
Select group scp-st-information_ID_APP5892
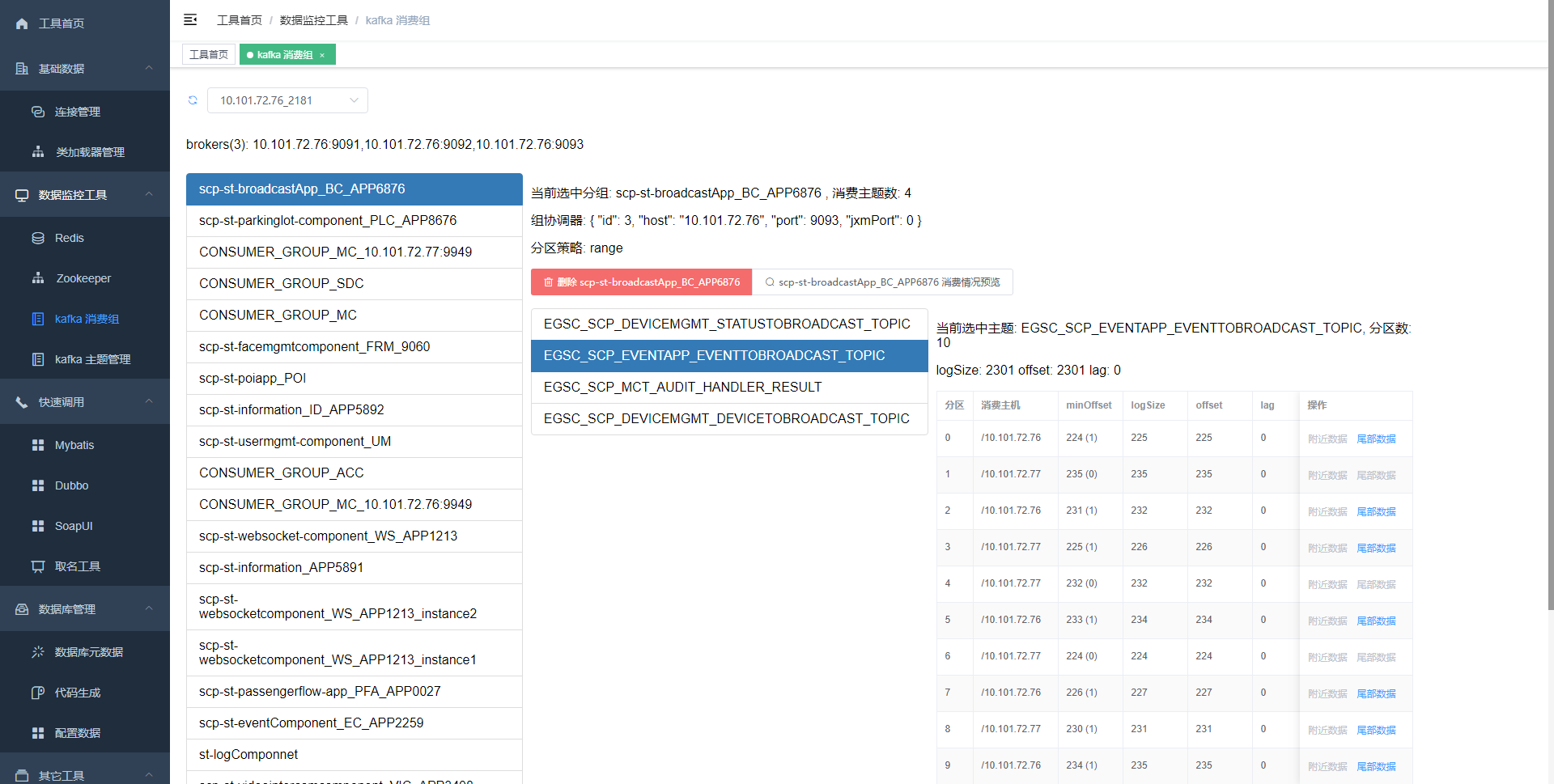coord(355,409)
